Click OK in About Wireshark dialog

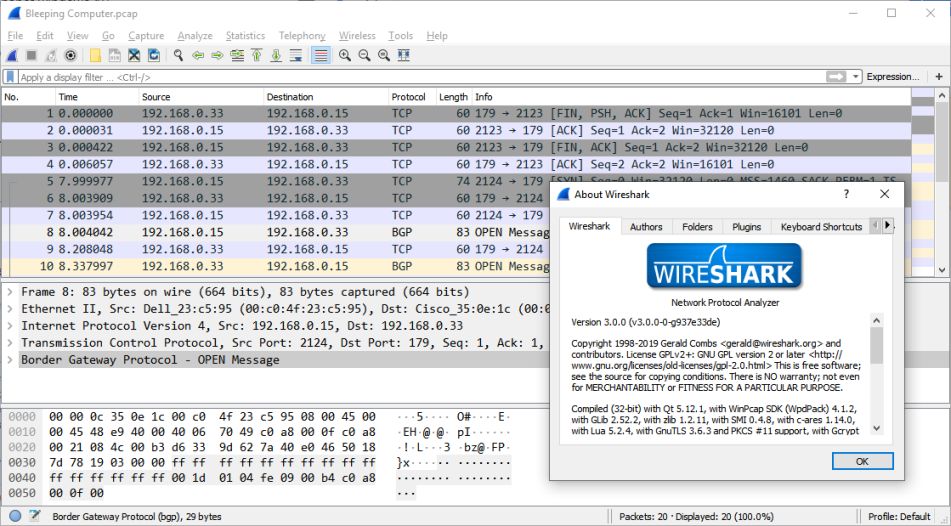862,461
